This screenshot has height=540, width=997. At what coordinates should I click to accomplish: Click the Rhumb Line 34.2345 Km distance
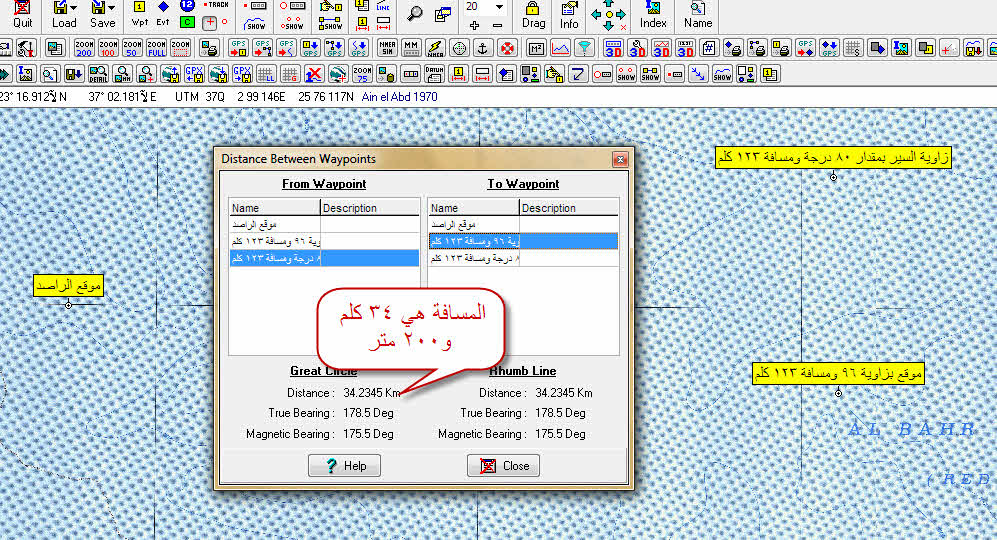pos(564,393)
